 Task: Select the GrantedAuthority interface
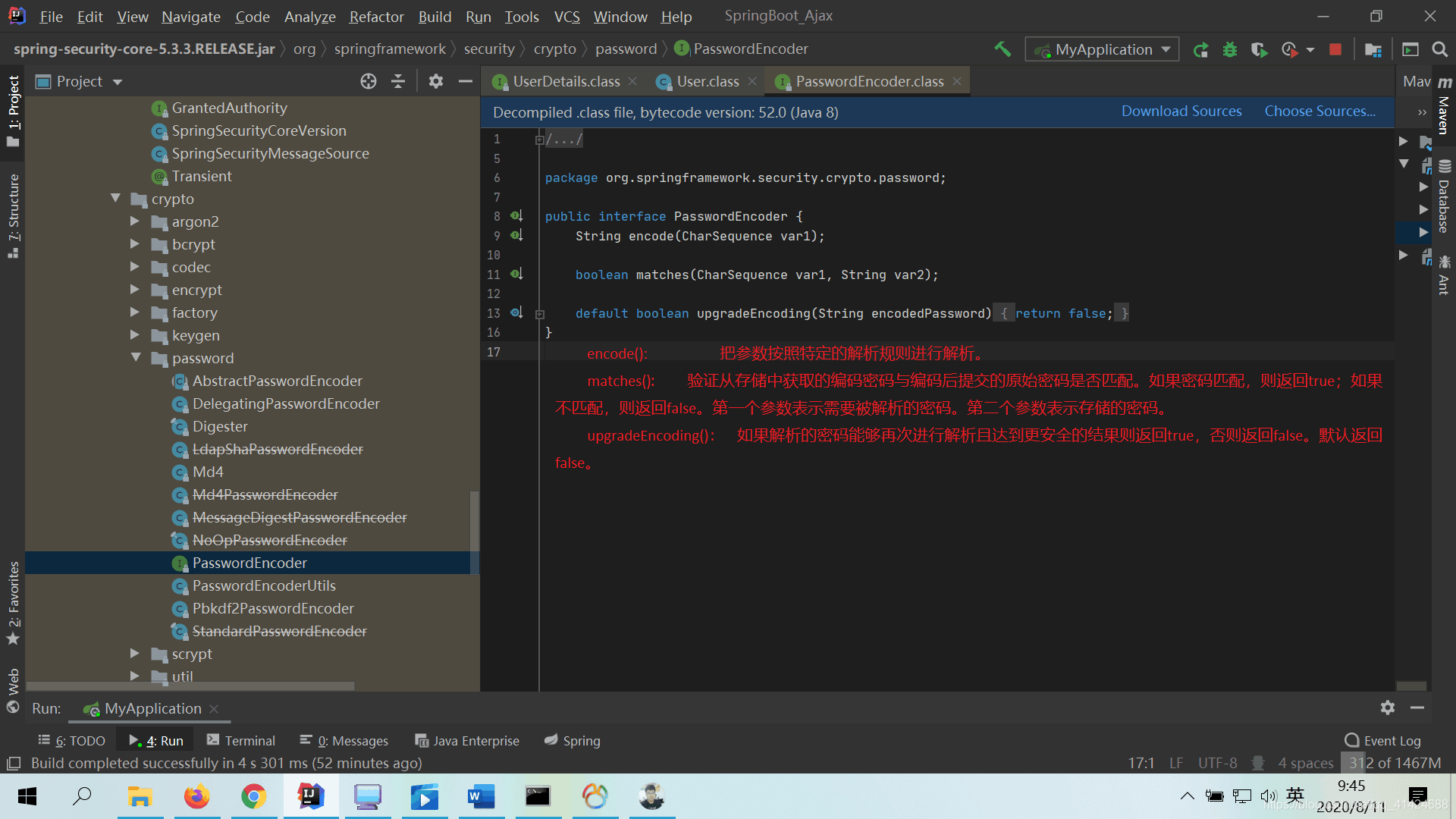[x=229, y=108]
